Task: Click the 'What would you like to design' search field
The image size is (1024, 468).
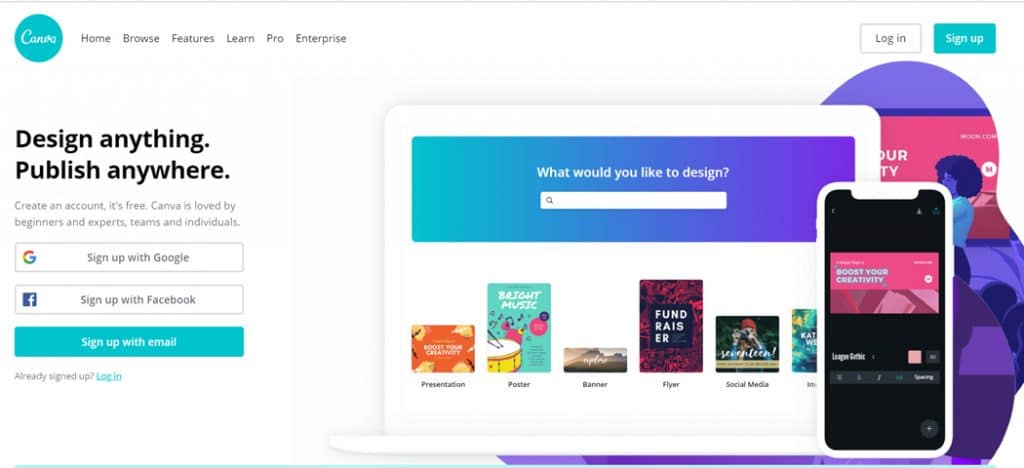Action: pos(633,200)
